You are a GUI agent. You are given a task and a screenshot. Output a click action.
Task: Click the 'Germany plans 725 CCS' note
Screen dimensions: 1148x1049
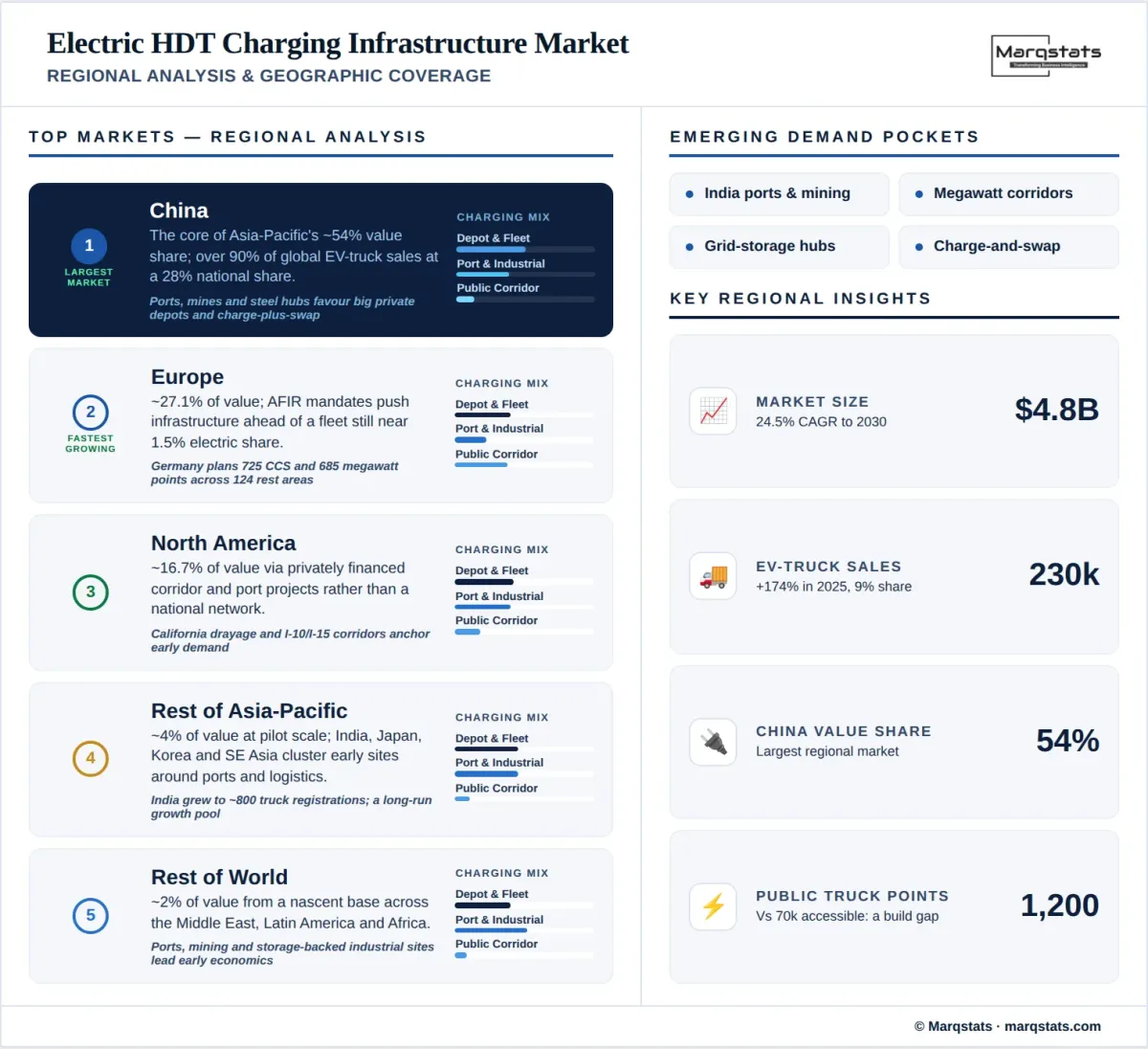[x=275, y=473]
